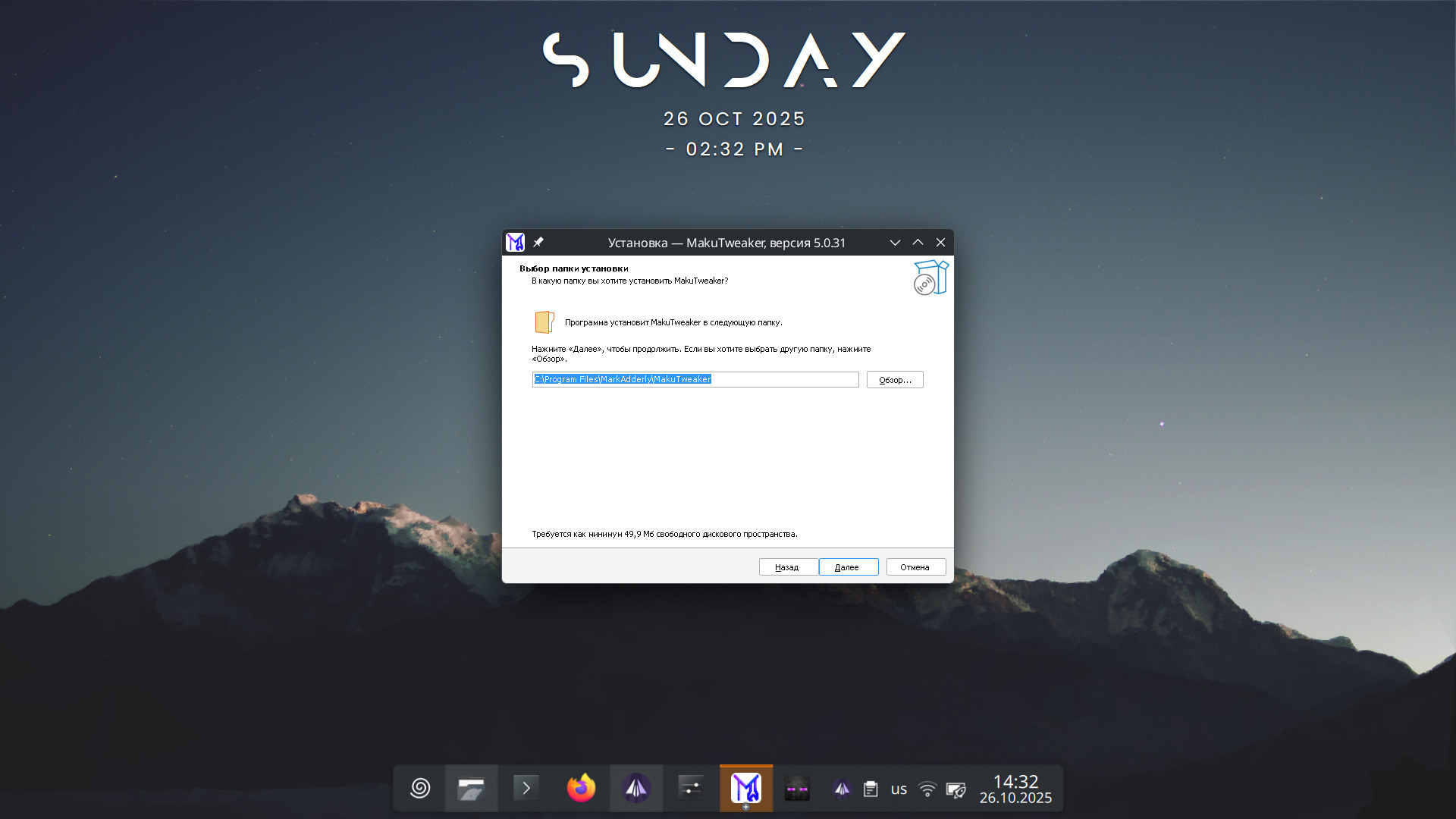This screenshot has height=819, width=1456.
Task: Launch the terminal from the taskbar
Action: pyautogui.click(x=526, y=789)
